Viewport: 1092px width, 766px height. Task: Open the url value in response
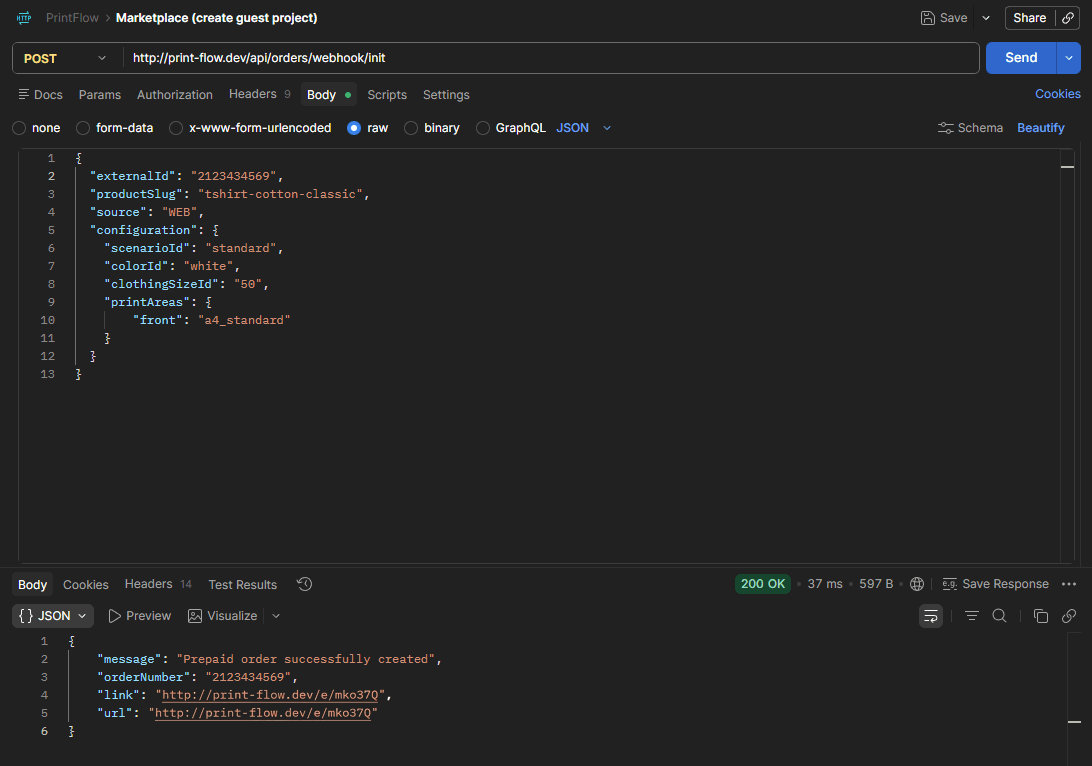tap(263, 713)
